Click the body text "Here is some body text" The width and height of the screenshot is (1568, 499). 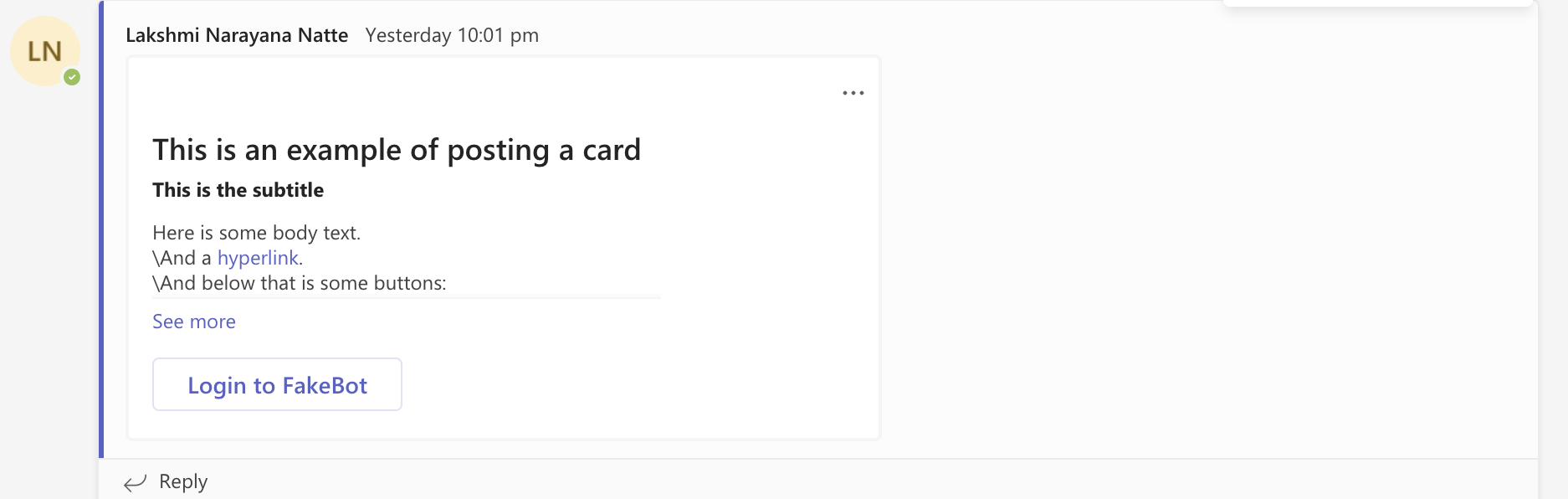tap(257, 233)
